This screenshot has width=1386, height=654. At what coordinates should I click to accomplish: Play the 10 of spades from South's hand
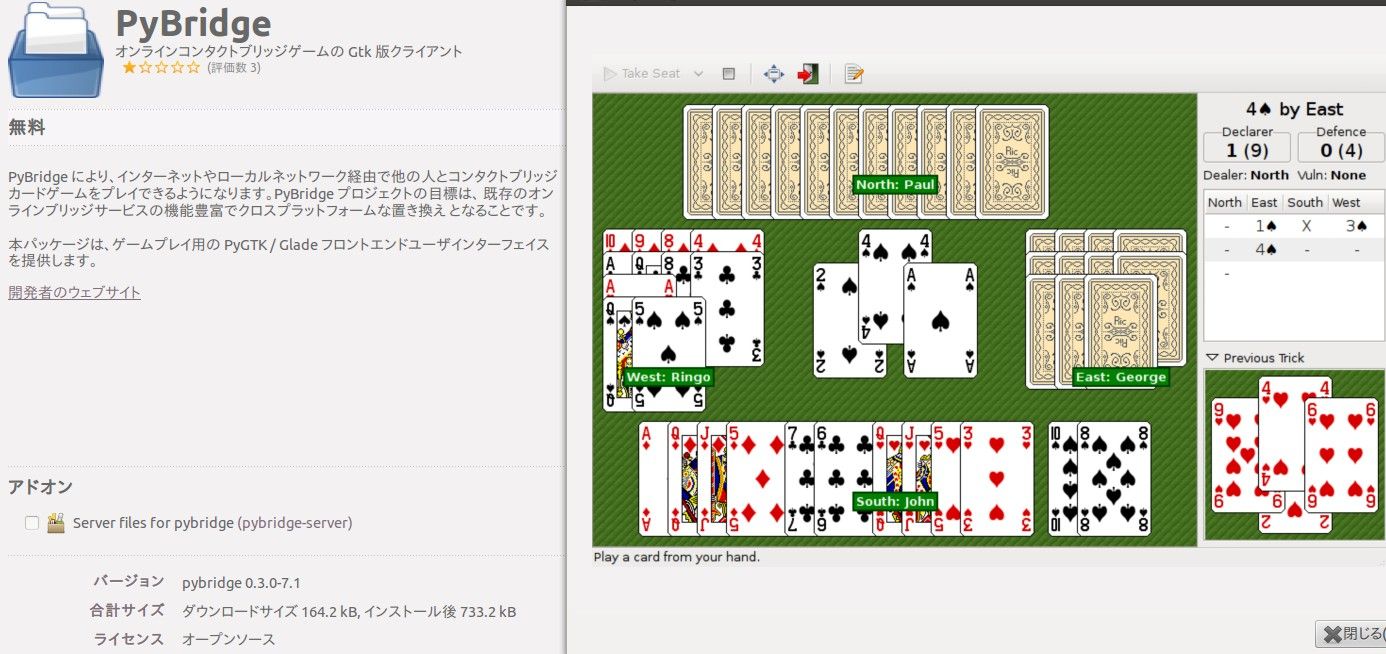[x=1062, y=478]
